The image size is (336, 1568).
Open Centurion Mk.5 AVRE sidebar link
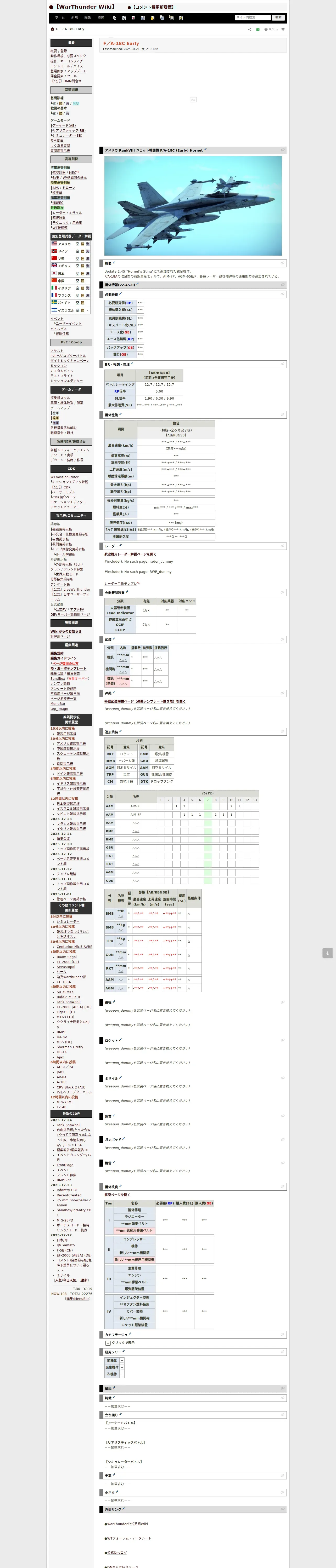[74, 947]
